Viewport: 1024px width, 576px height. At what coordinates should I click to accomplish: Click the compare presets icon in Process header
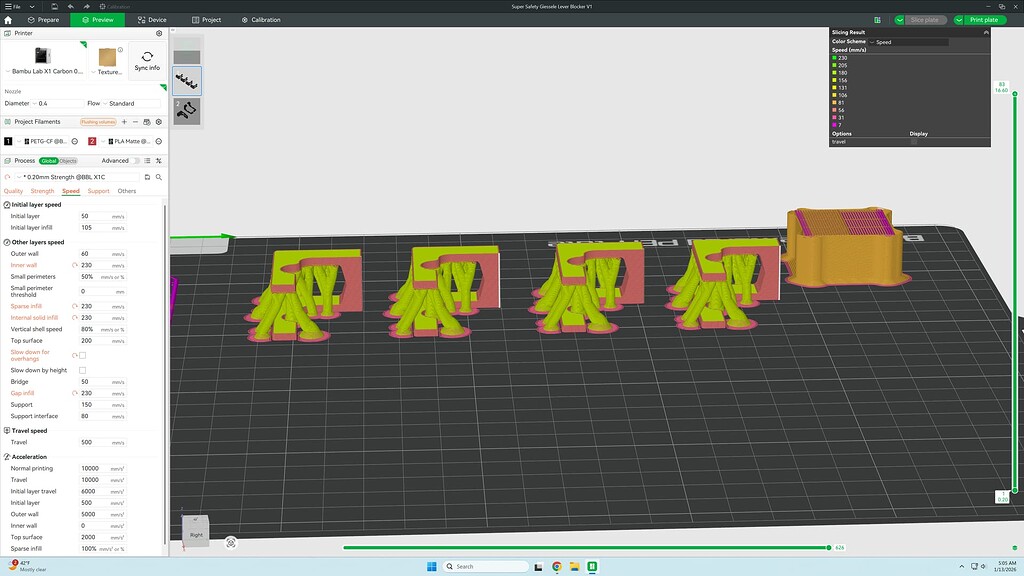(x=159, y=161)
